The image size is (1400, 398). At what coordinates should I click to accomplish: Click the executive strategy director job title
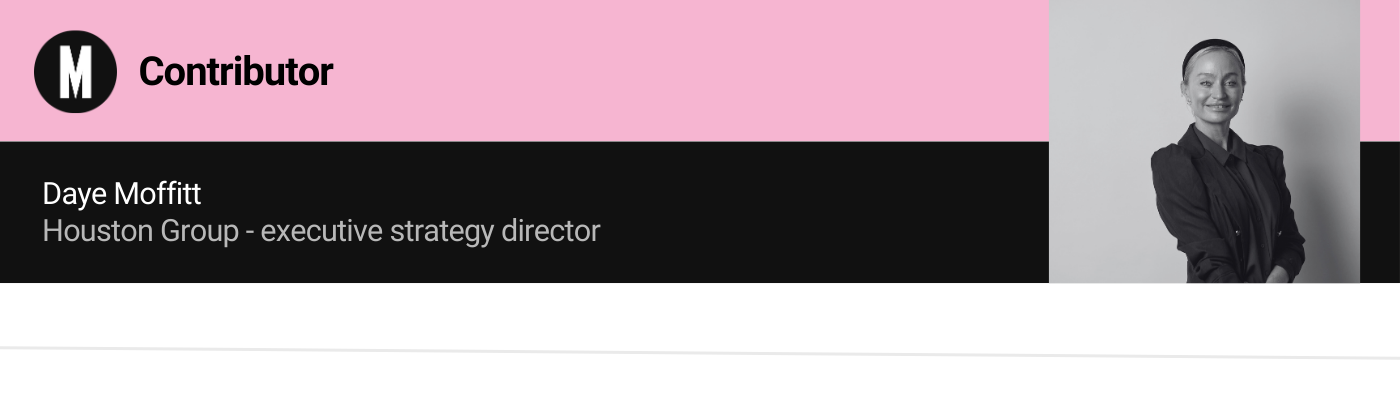click(x=430, y=231)
